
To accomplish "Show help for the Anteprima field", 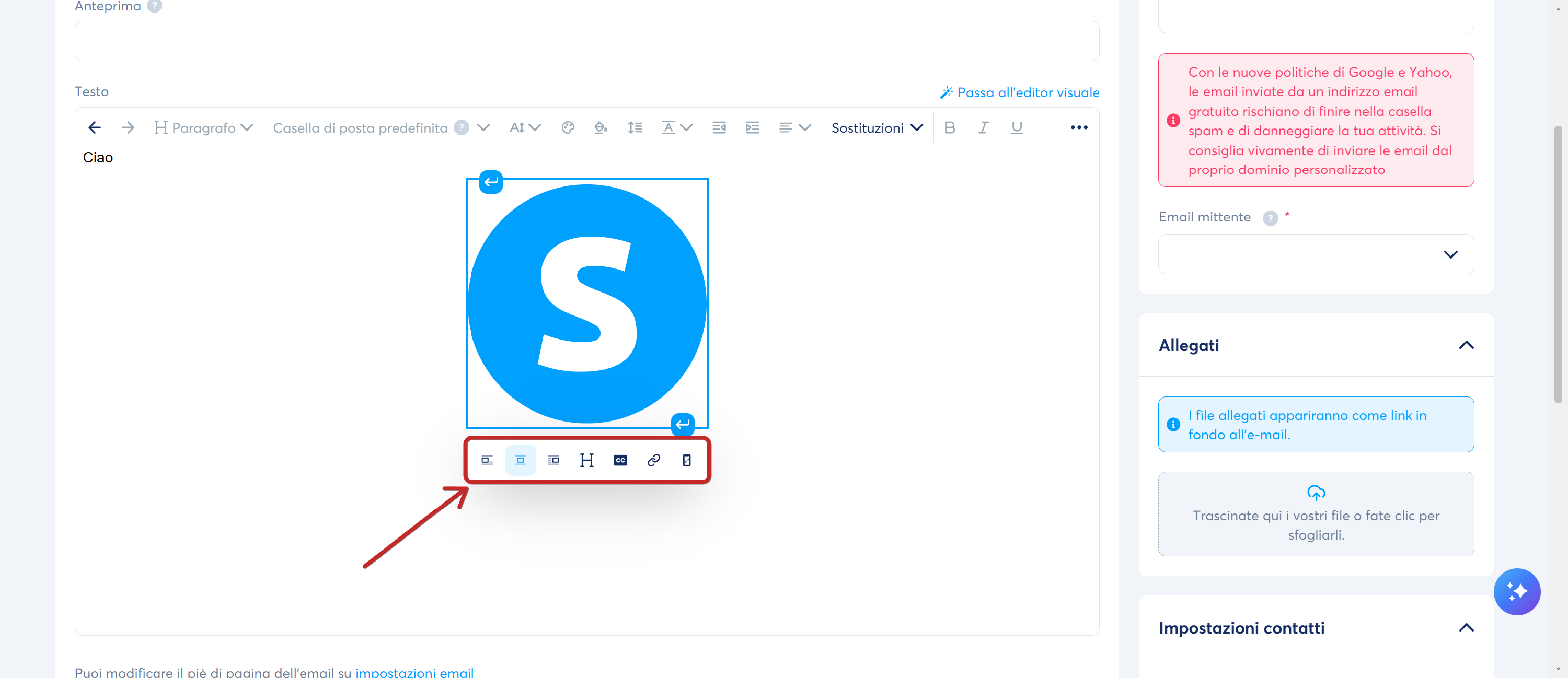I will coord(155,6).
